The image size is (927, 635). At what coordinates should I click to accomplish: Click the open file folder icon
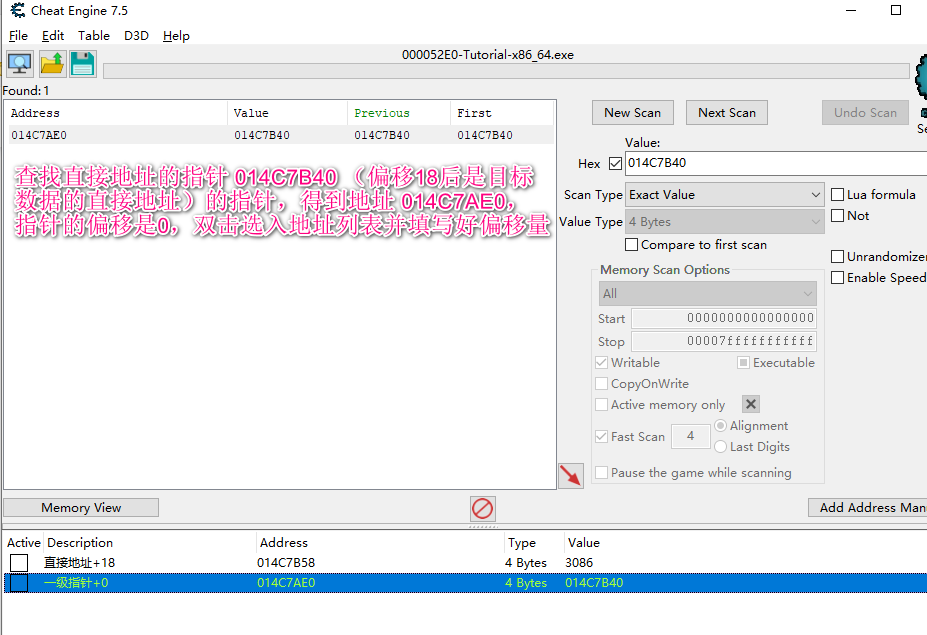(x=52, y=64)
